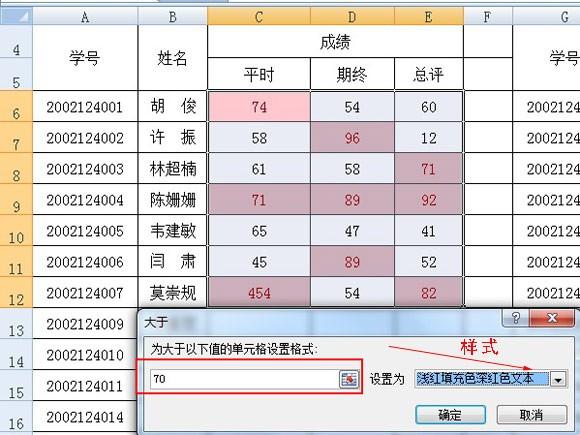Click the 总评 header cell

coord(429,74)
